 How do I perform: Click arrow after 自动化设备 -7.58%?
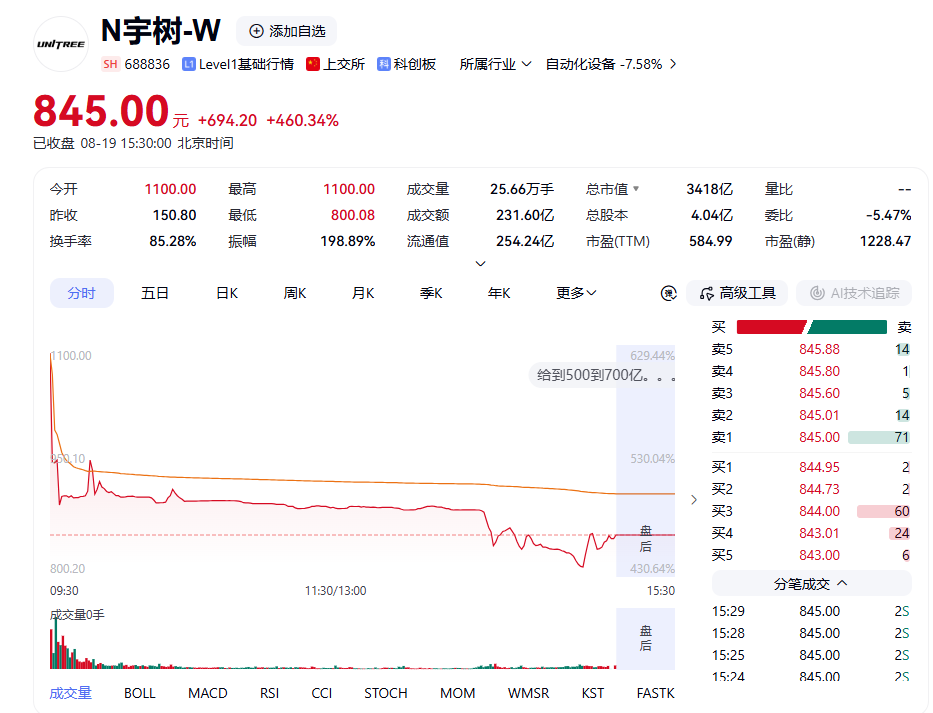click(x=673, y=64)
